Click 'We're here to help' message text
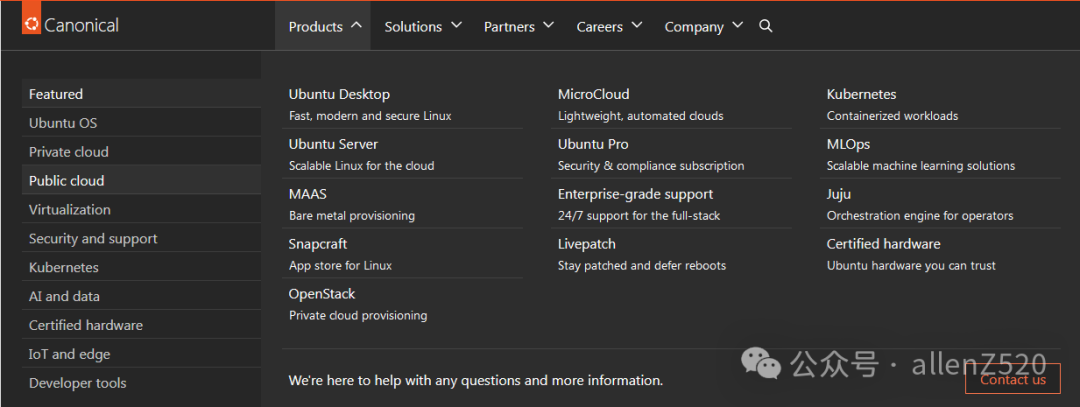Screen dimensions: 1080x407 [476, 380]
